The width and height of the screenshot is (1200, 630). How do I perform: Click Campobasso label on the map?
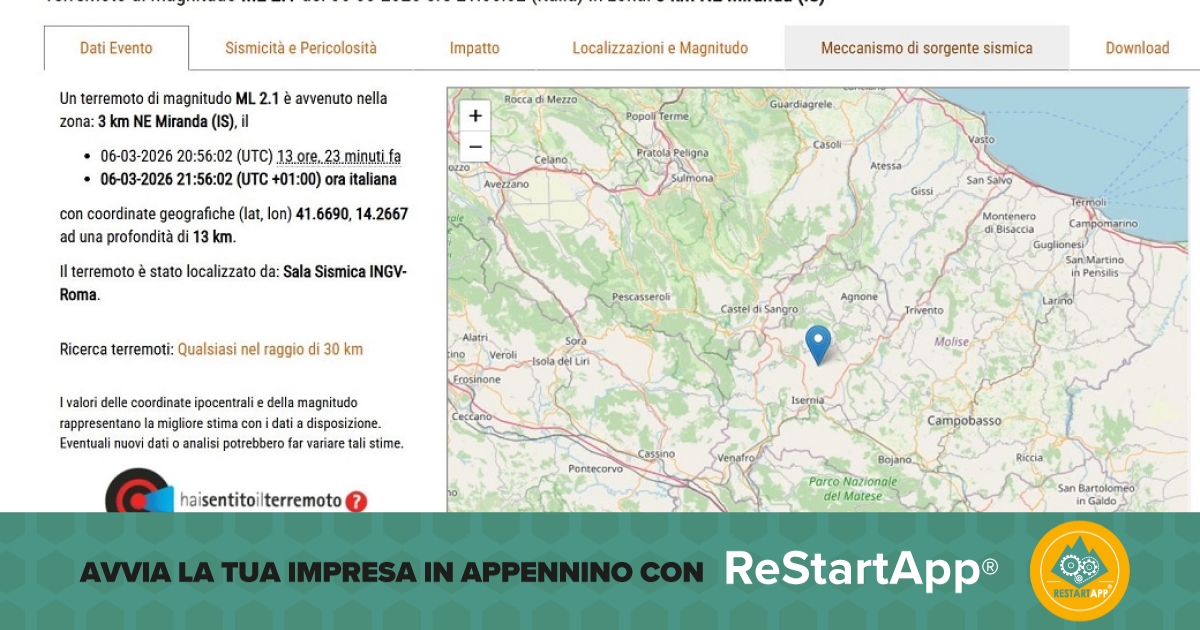(964, 421)
